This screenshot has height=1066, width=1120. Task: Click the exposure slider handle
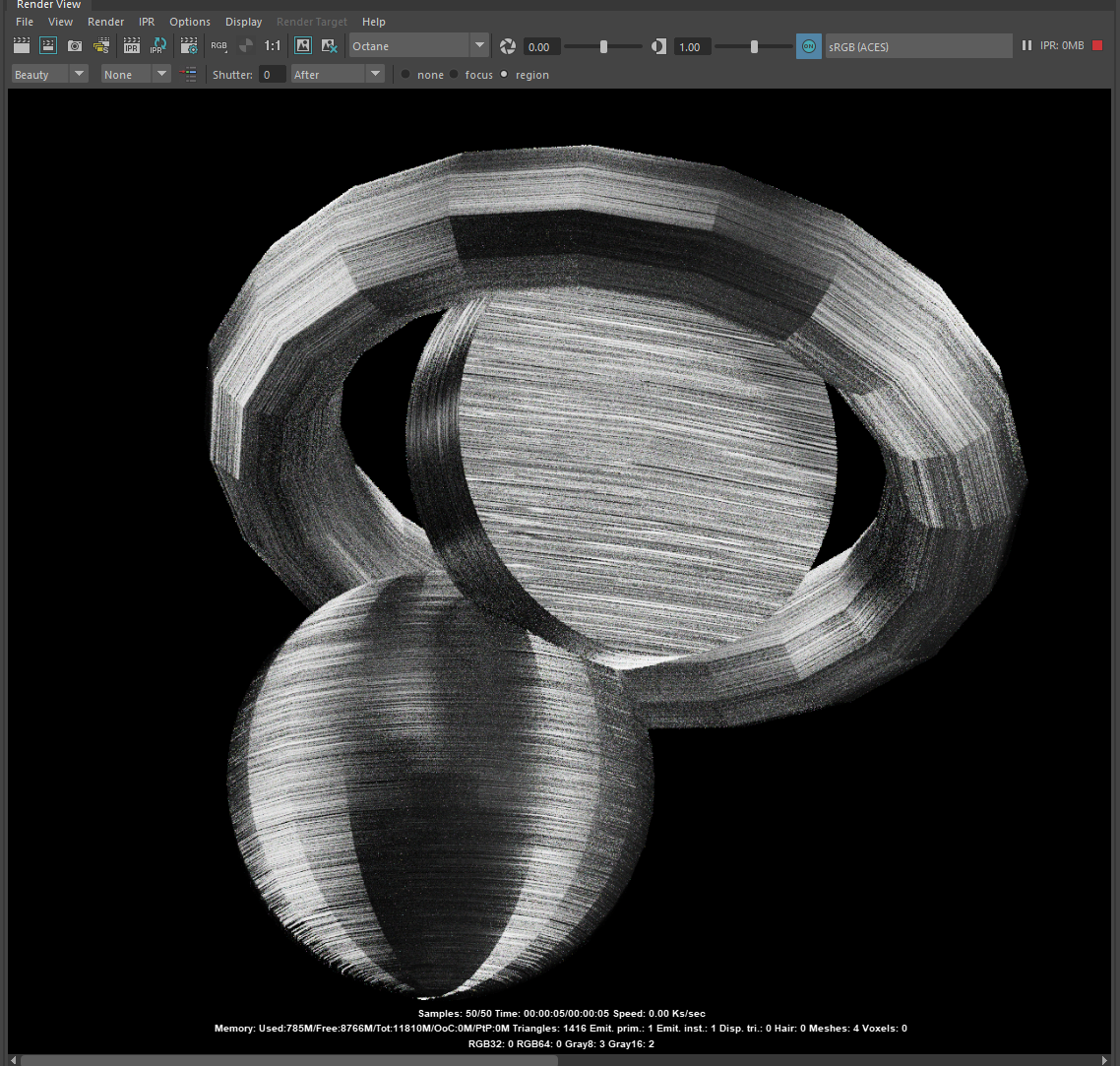coord(603,46)
